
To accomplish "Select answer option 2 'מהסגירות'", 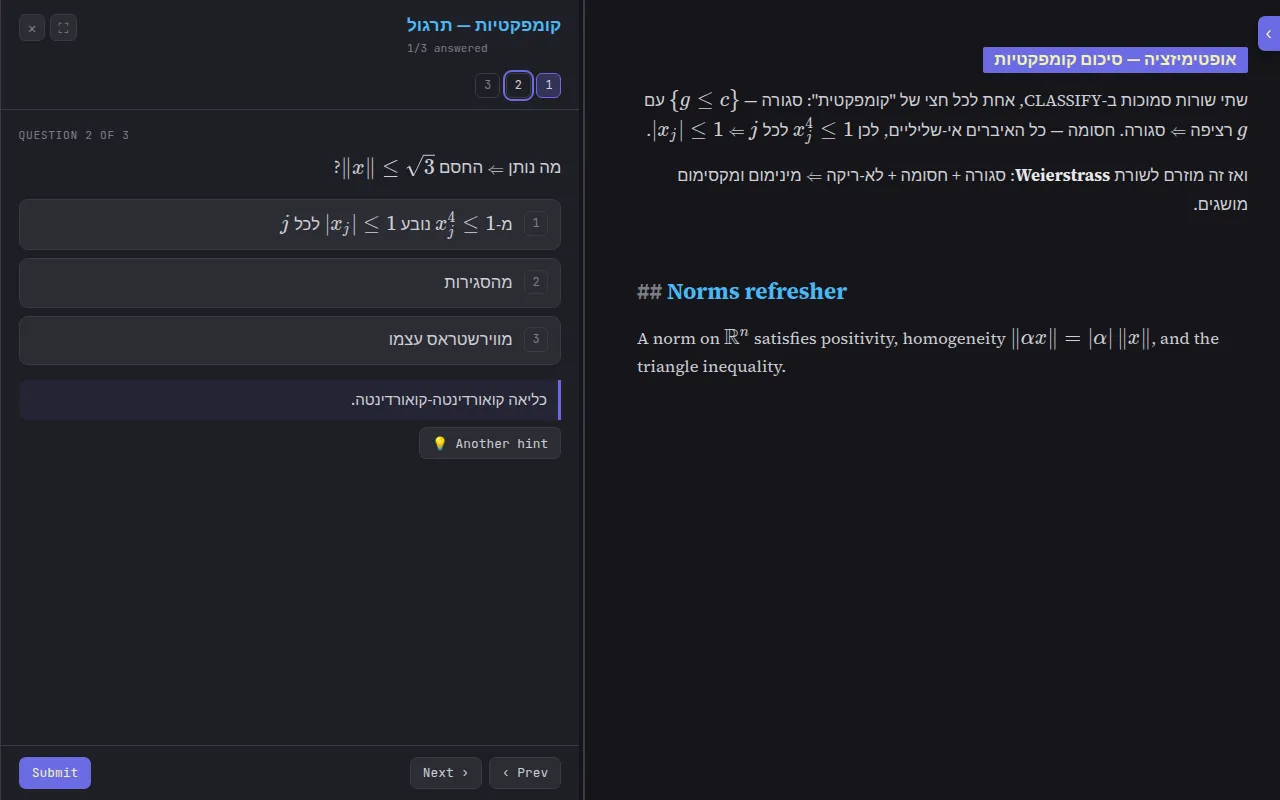I will pos(290,283).
